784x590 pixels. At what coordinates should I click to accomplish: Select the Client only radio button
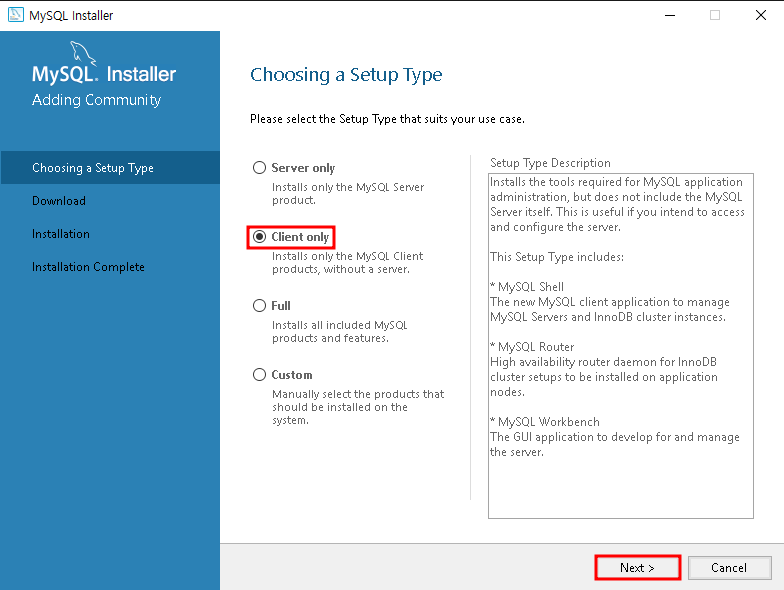click(x=259, y=236)
